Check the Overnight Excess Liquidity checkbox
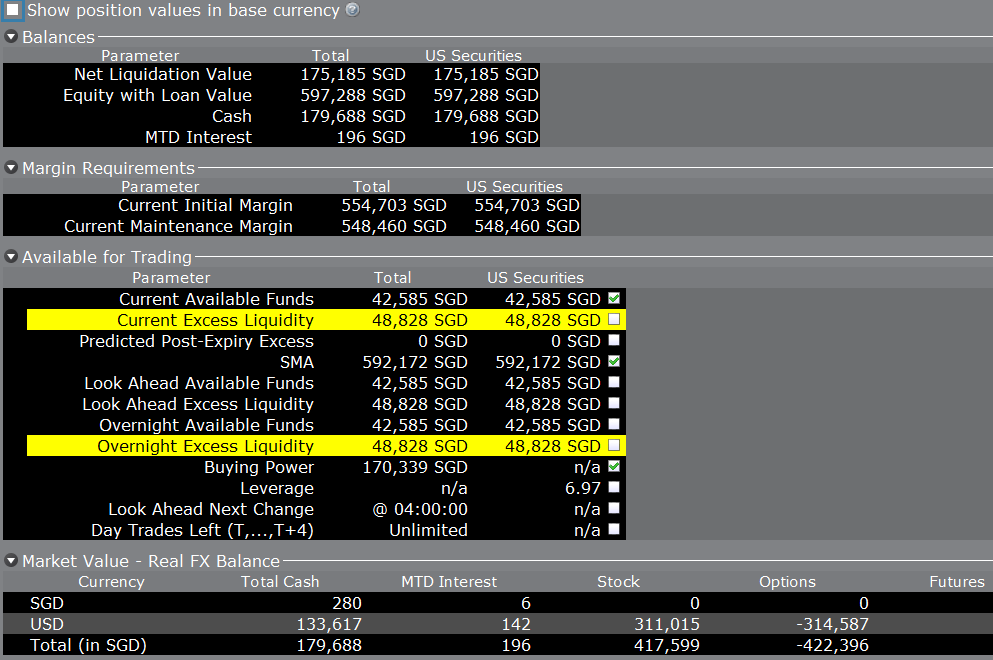This screenshot has height=660, width=993. 614,446
